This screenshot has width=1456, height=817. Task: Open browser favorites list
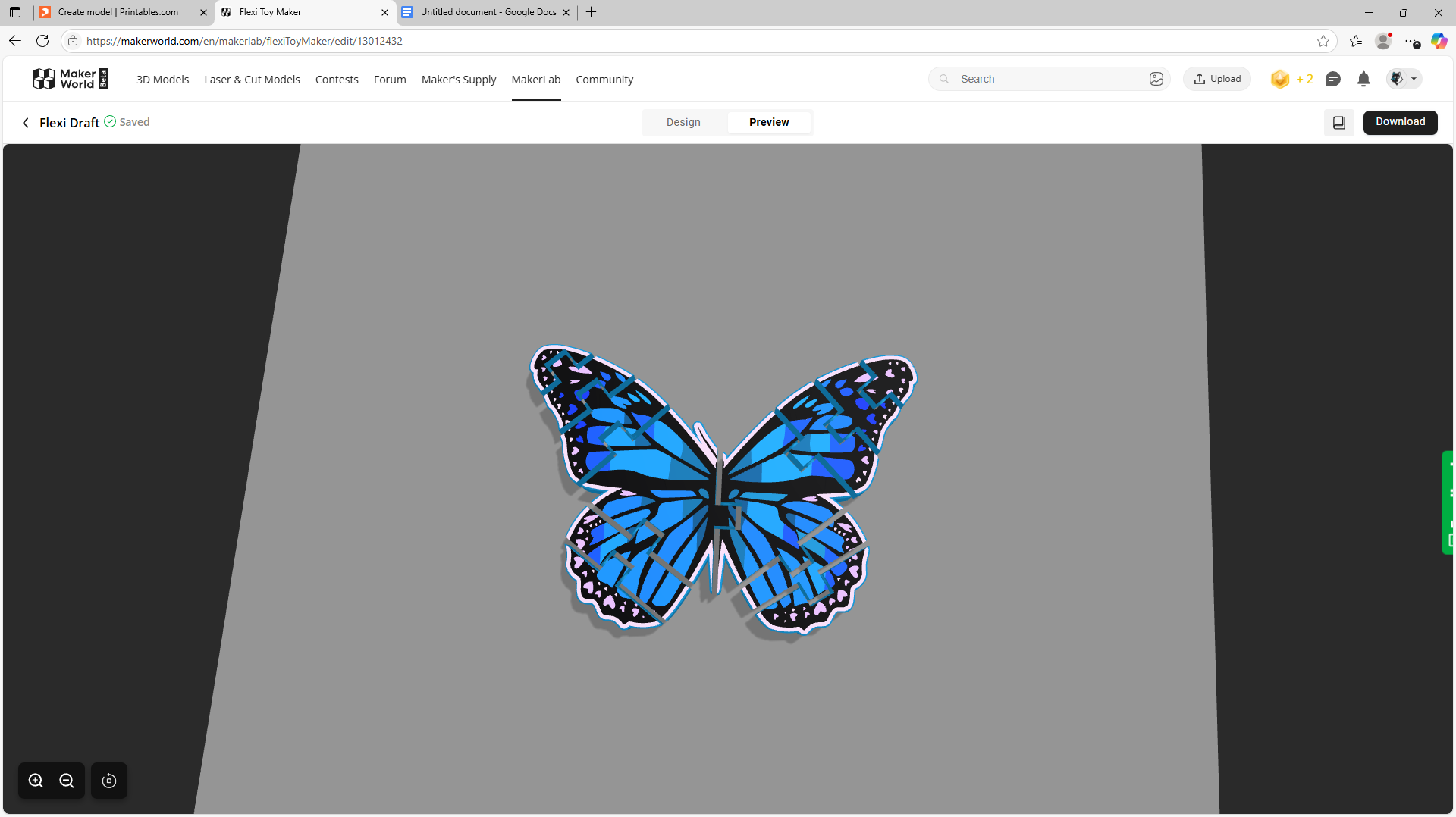click(x=1356, y=41)
